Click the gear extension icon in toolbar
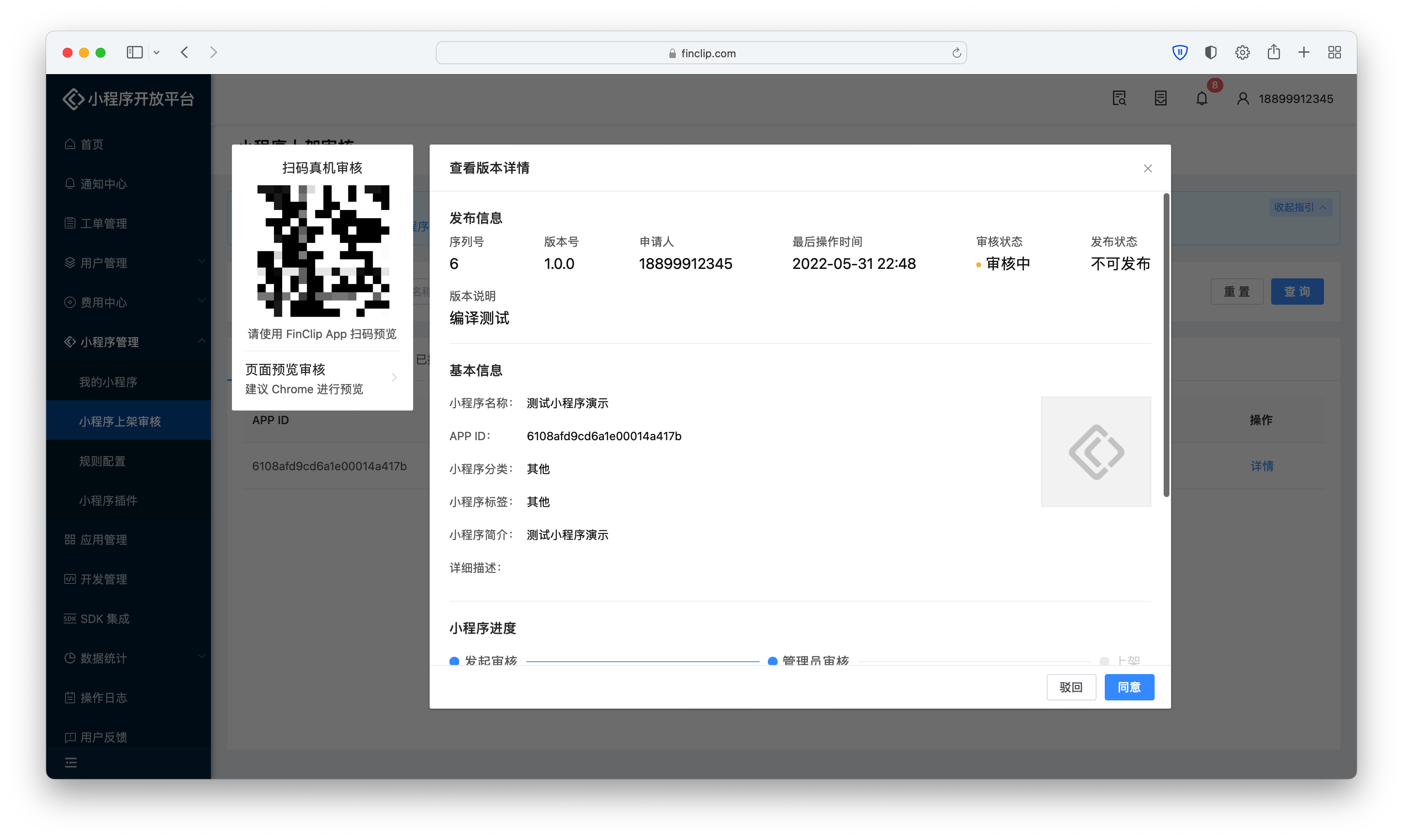This screenshot has height=840, width=1403. [1242, 53]
